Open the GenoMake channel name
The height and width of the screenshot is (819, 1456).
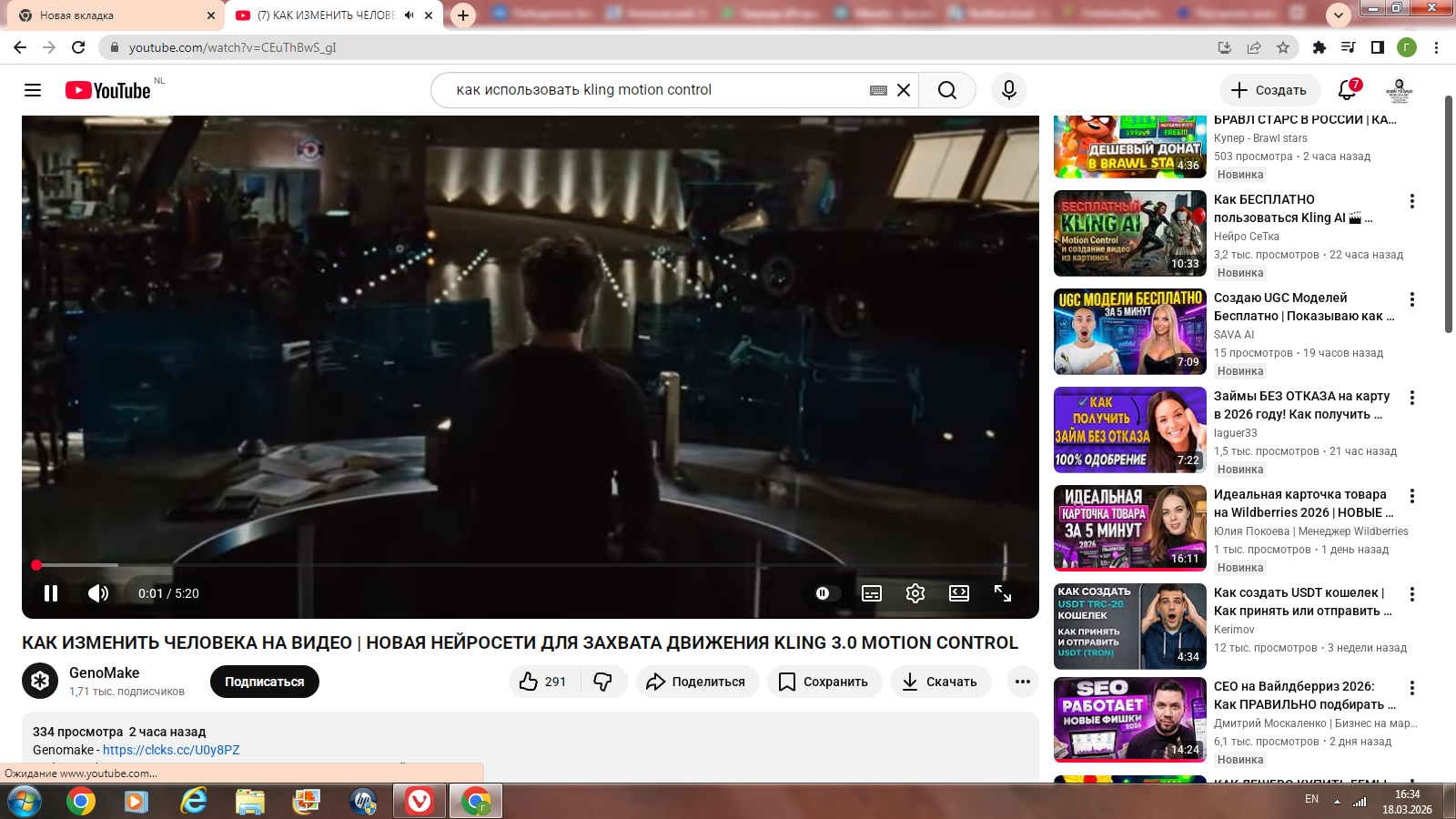105,672
